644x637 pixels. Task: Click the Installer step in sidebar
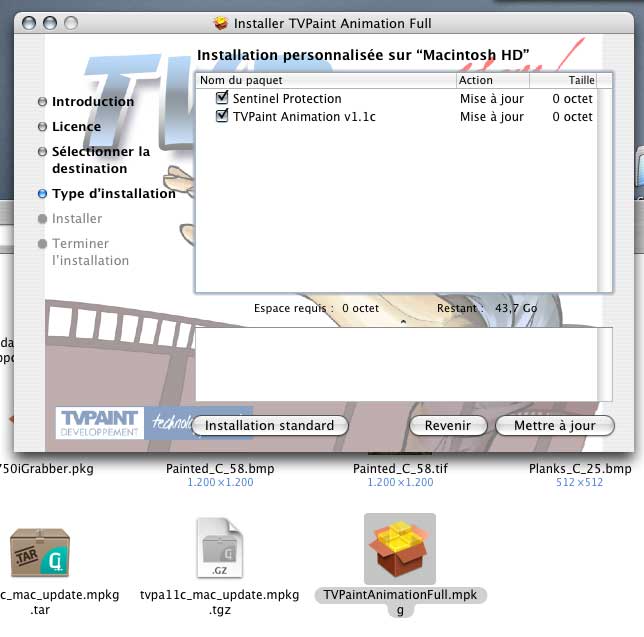(x=77, y=218)
